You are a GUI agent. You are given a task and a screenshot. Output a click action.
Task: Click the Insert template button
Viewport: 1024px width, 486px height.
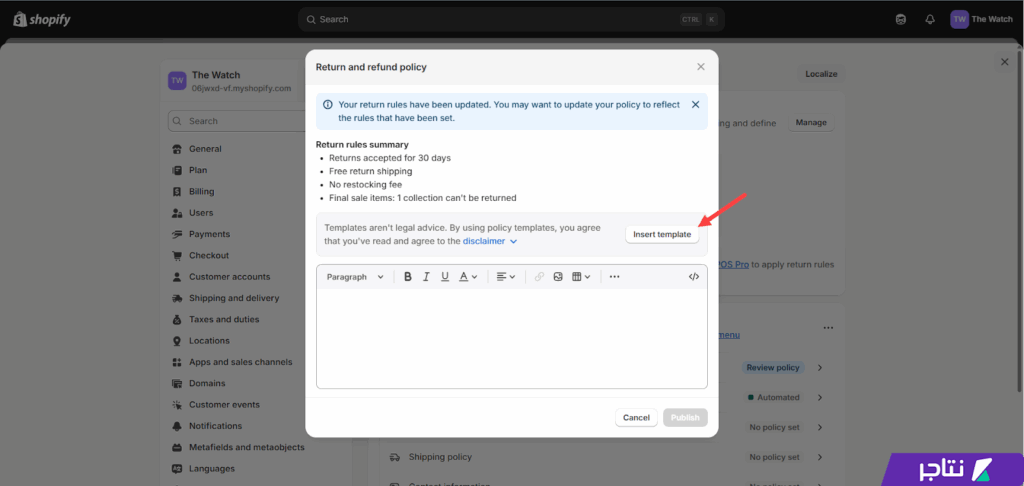[662, 234]
